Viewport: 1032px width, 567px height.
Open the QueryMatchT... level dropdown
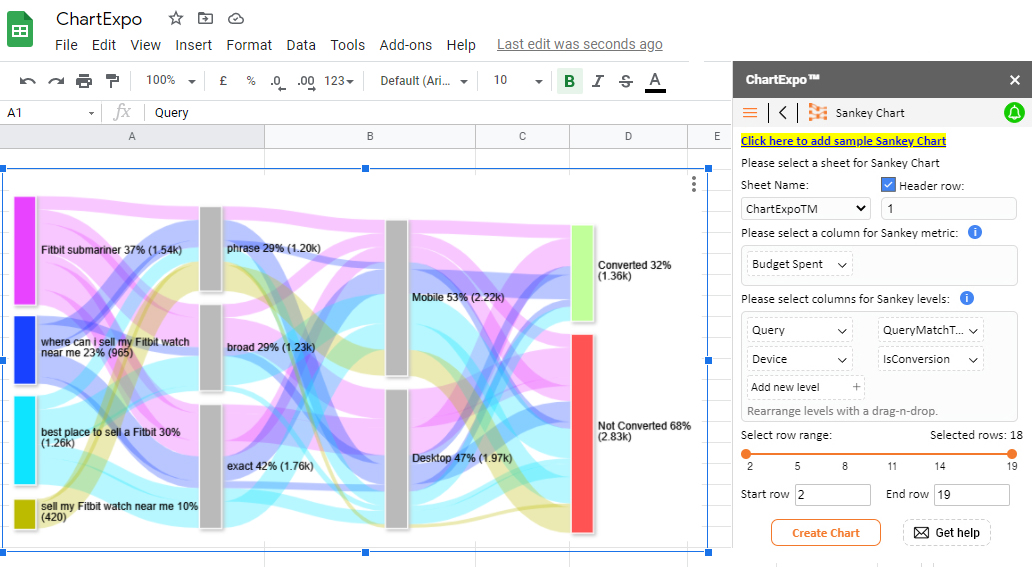tap(931, 330)
